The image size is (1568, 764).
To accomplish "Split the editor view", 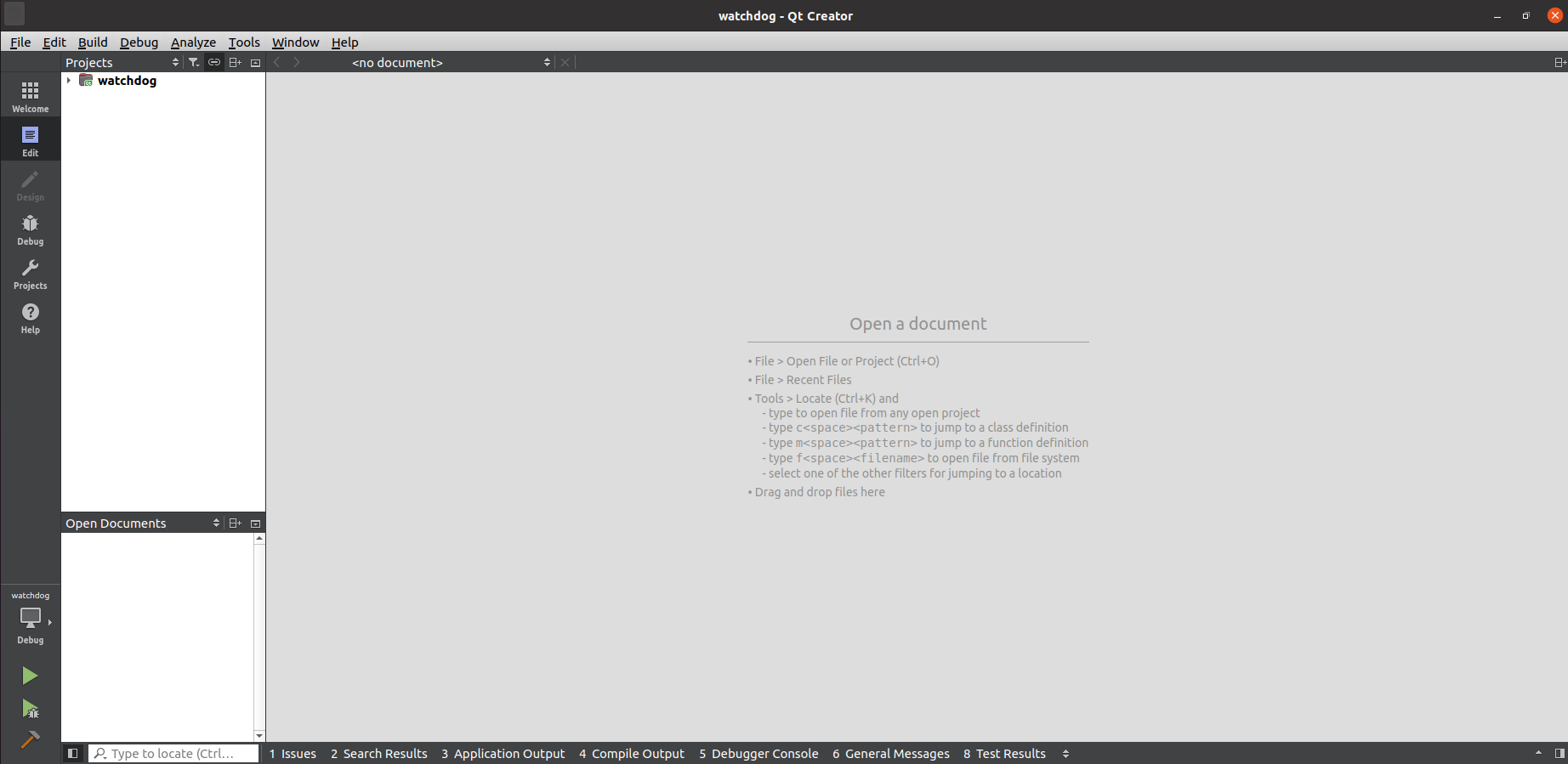I will click(x=1559, y=62).
